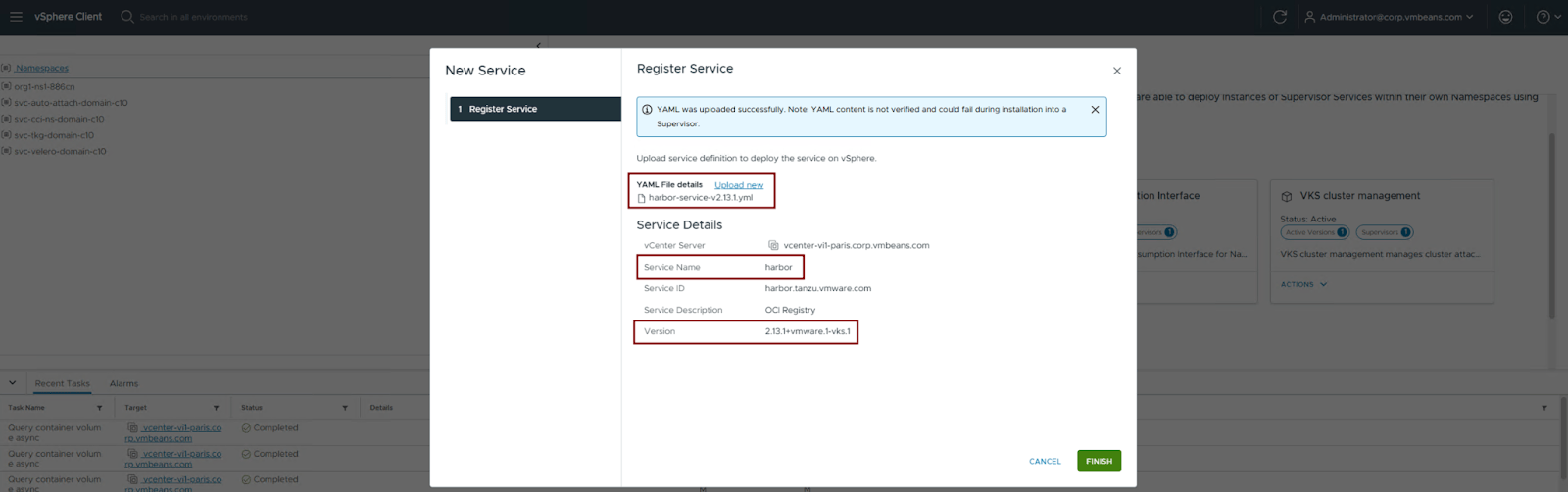Open the vSphere Client hamburger menu
Image resolution: width=1568 pixels, height=492 pixels.
click(x=16, y=17)
